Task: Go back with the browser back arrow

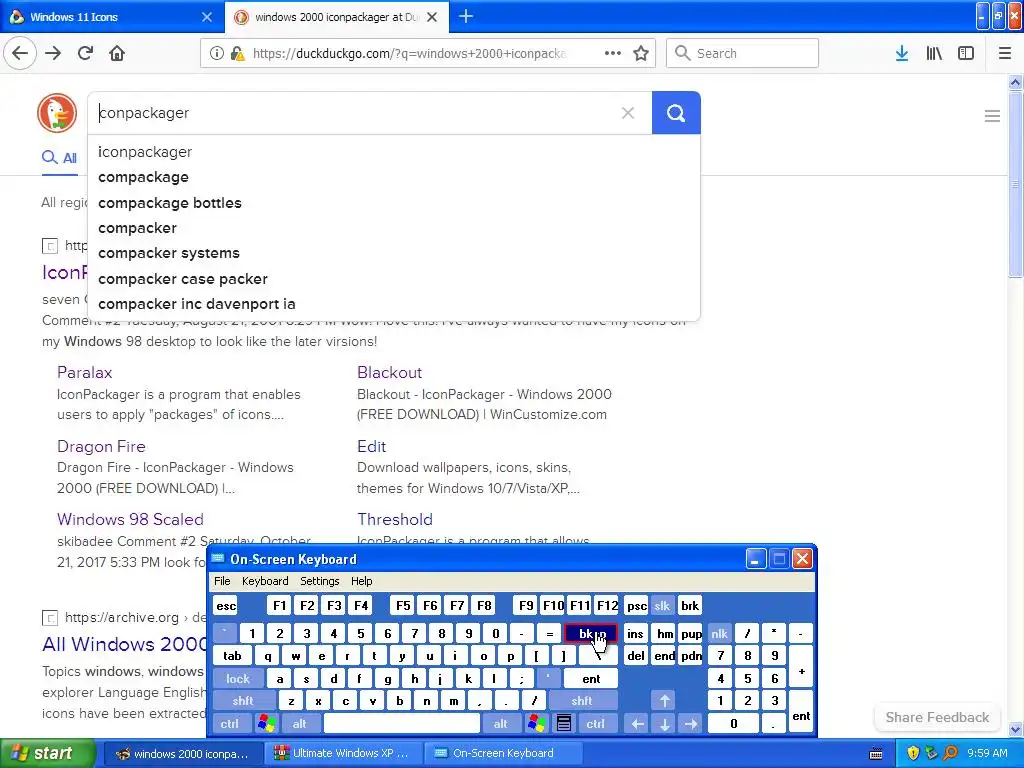Action: (x=20, y=53)
